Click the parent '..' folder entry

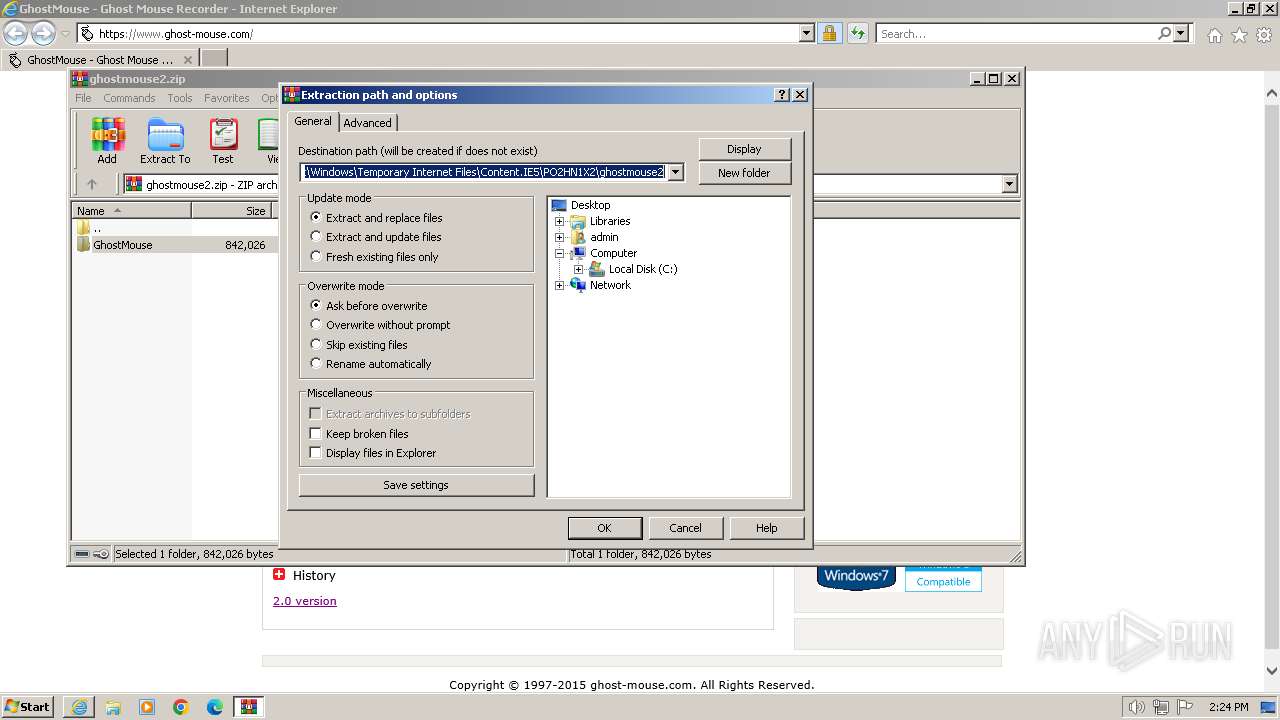(x=90, y=228)
